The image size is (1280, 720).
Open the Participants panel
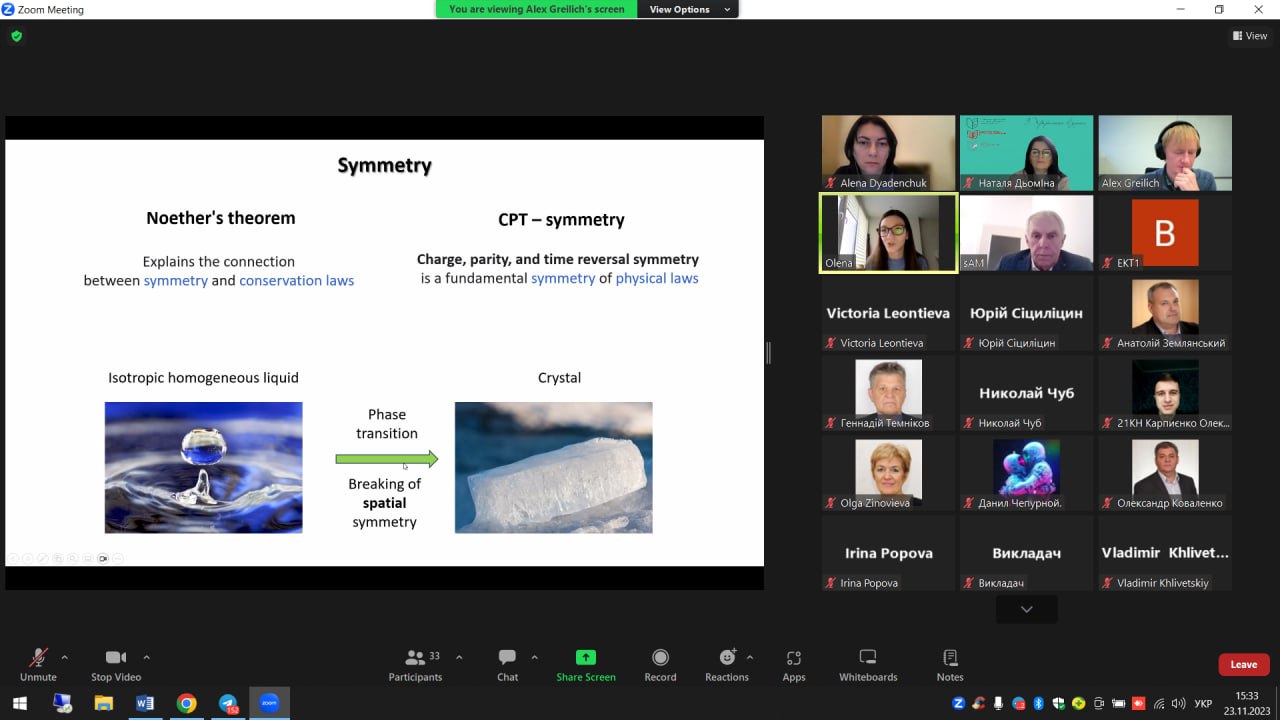click(415, 664)
